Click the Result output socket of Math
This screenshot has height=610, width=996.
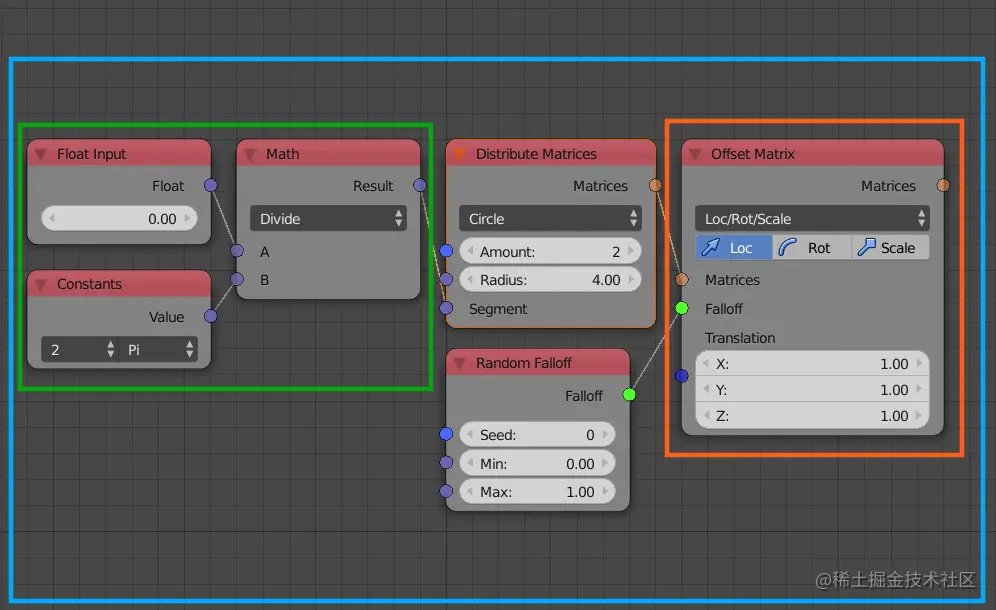click(x=420, y=185)
